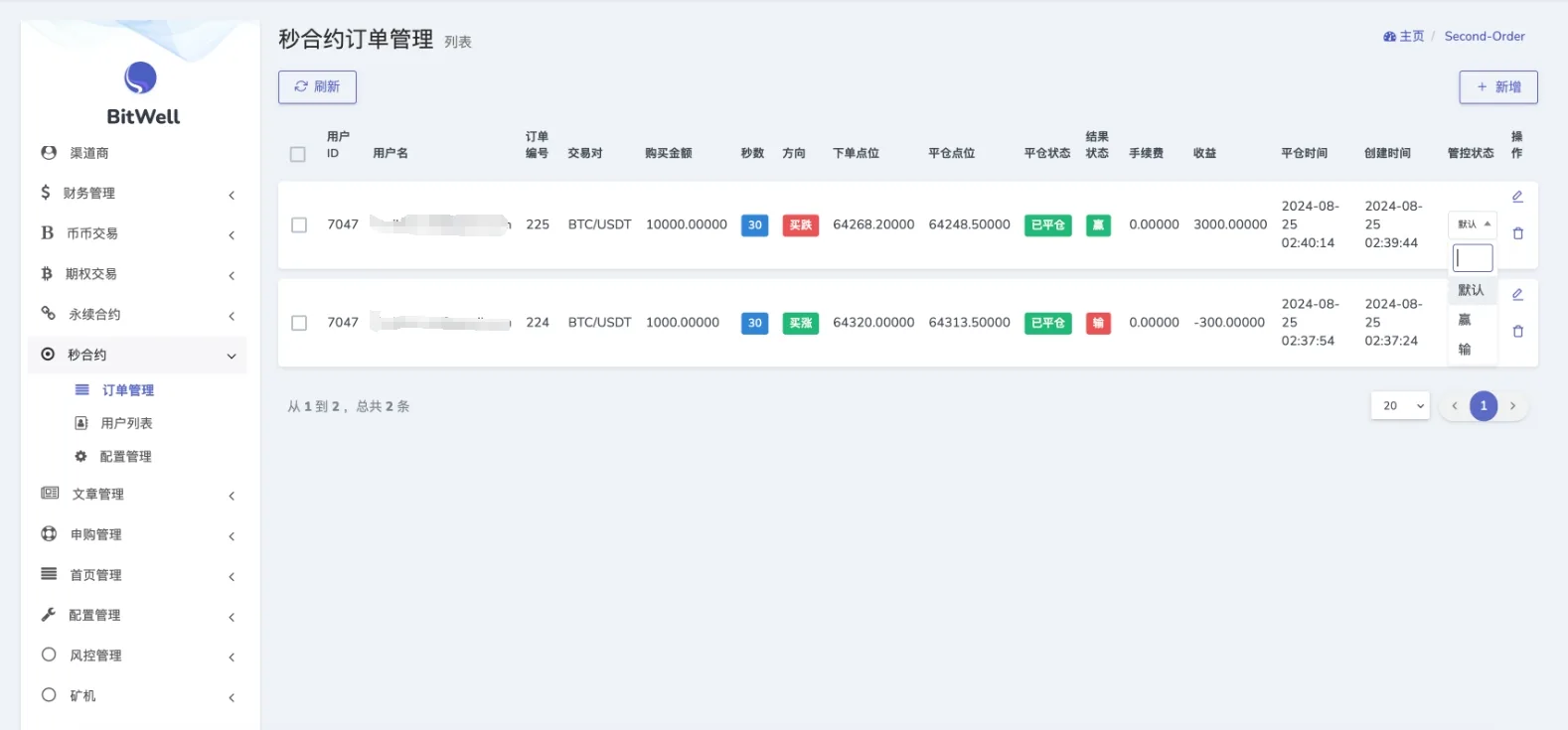Click the BitWell logo icon
The image size is (1568, 730).
click(140, 77)
